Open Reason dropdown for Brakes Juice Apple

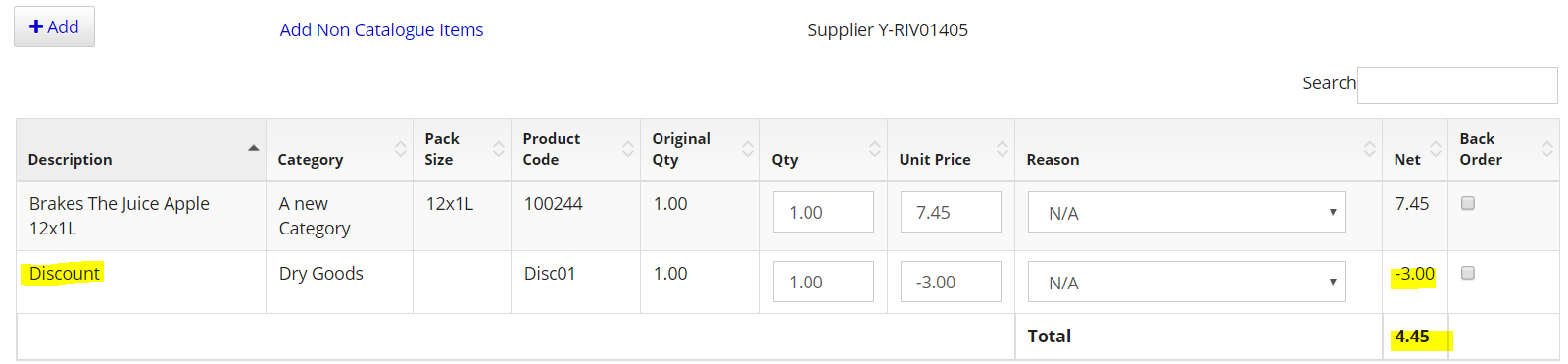click(x=1186, y=212)
